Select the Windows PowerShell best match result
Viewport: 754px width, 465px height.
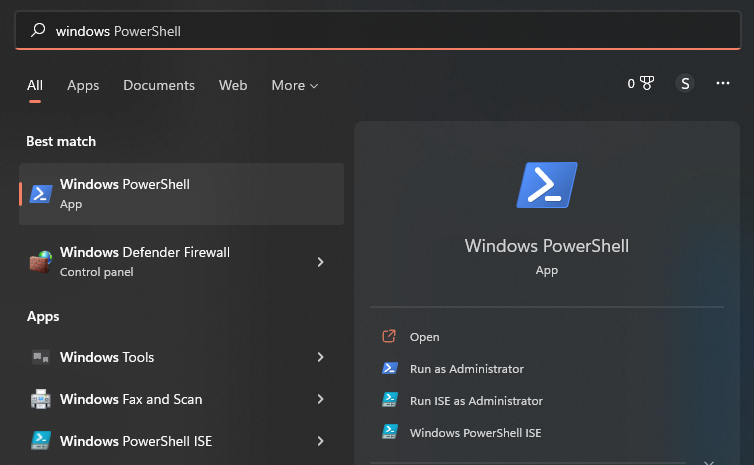[x=181, y=194]
